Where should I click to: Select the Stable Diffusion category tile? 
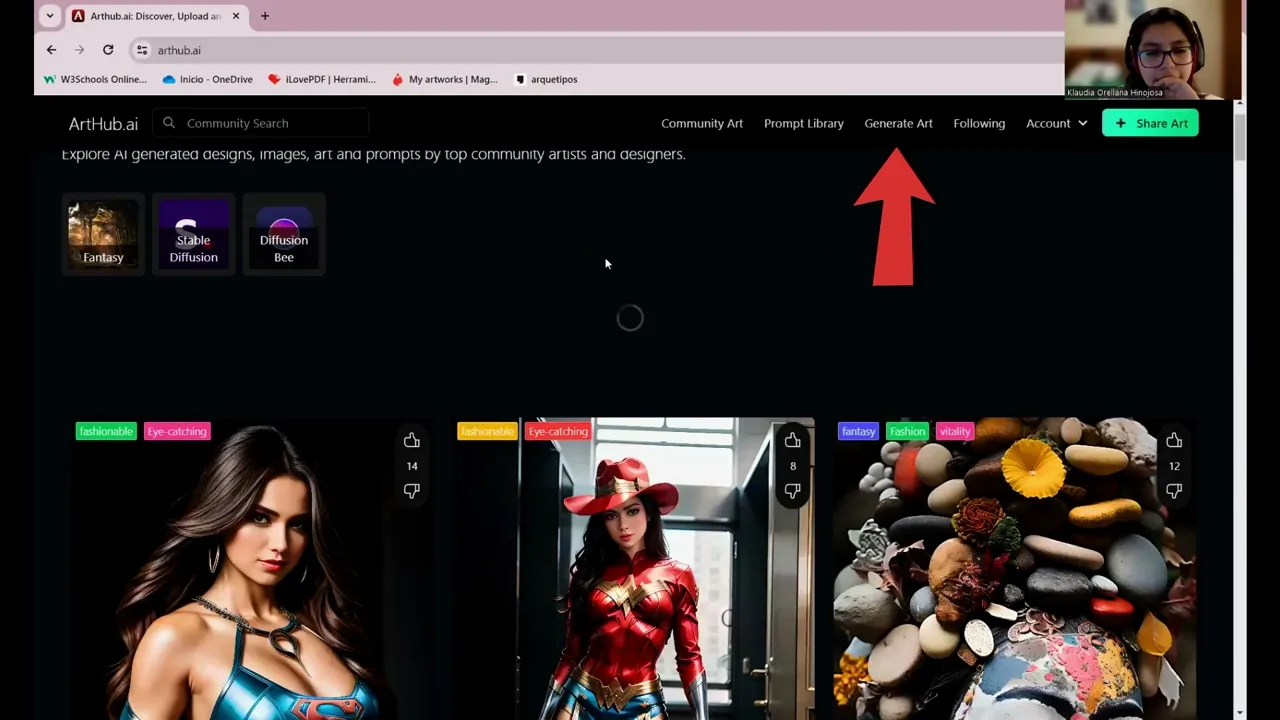193,234
